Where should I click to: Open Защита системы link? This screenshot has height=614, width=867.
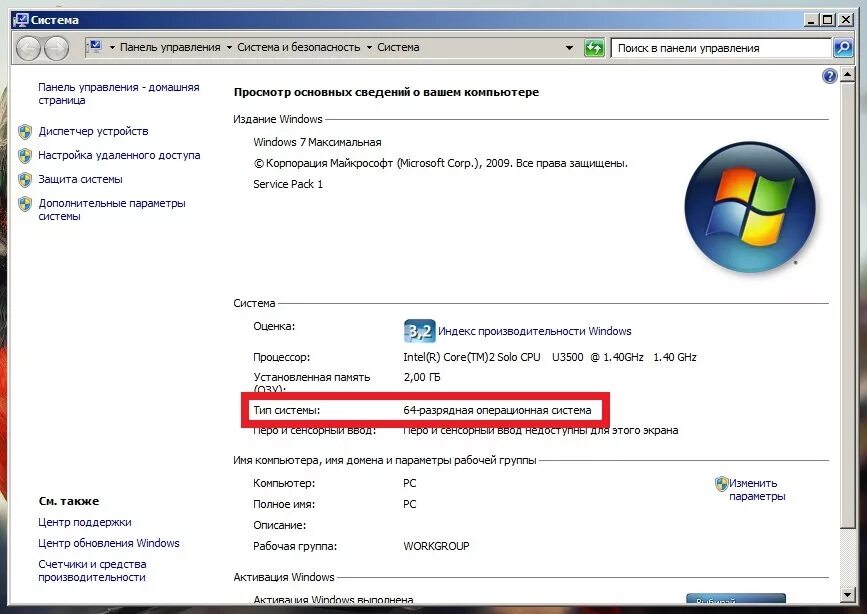point(81,179)
